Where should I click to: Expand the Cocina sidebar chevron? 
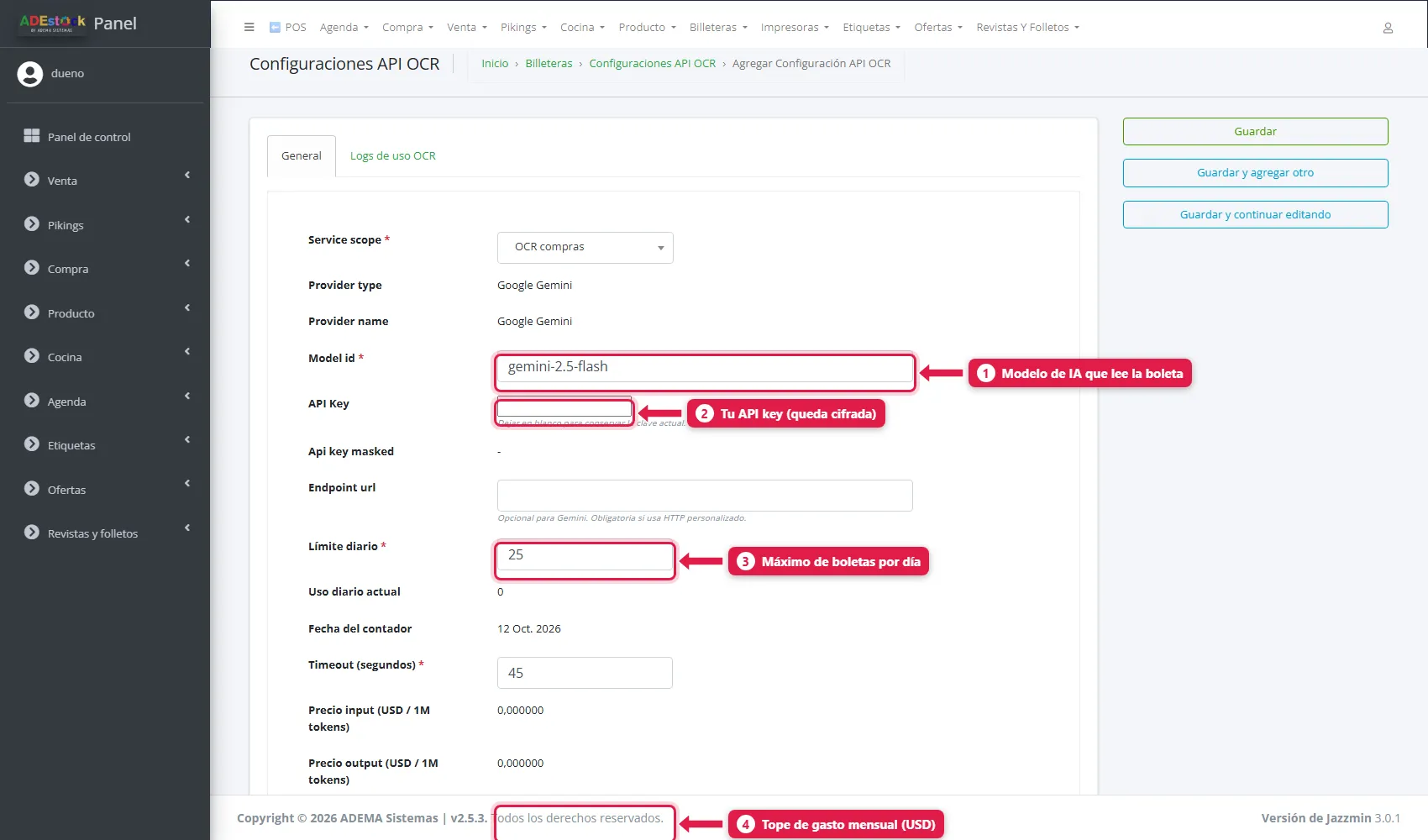pyautogui.click(x=187, y=352)
